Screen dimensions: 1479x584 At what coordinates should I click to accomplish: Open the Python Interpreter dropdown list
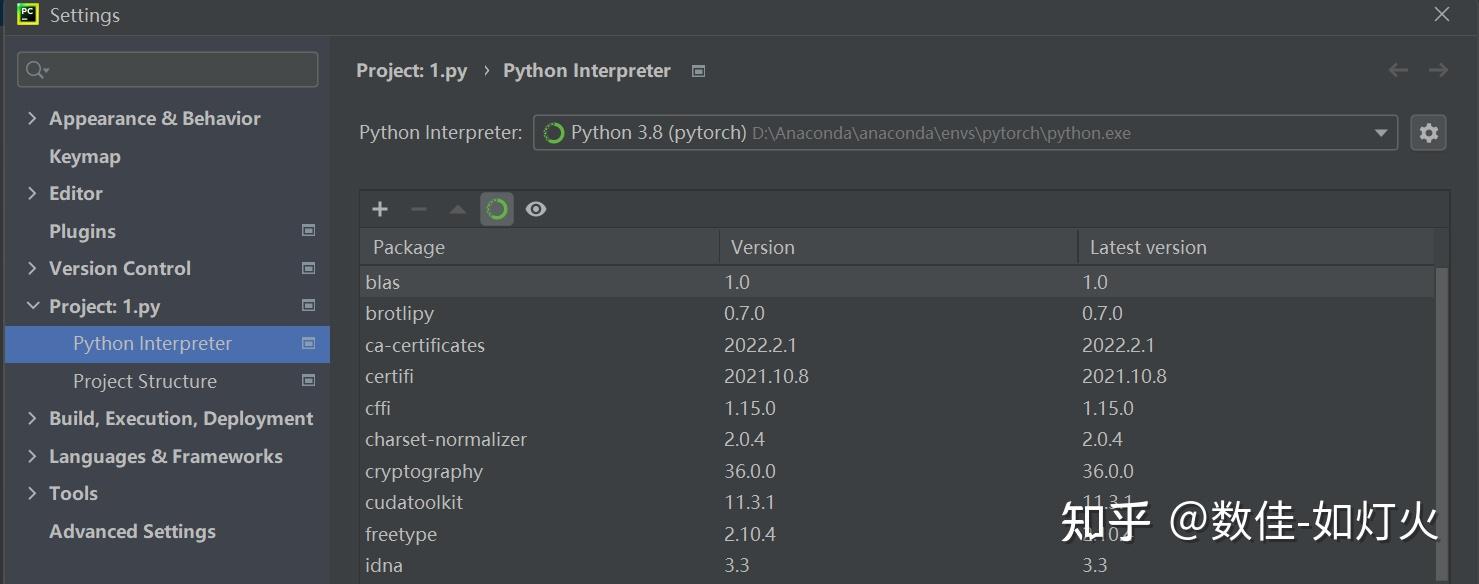coord(1381,131)
